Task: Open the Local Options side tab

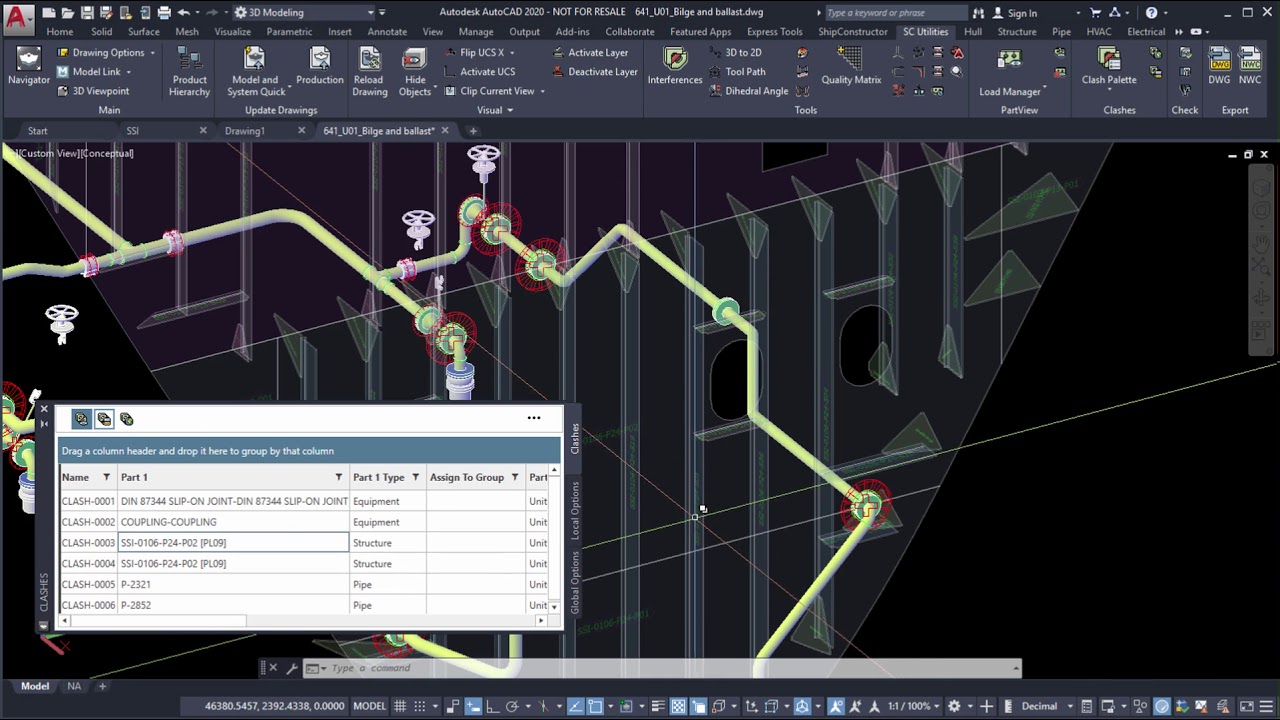Action: point(575,511)
